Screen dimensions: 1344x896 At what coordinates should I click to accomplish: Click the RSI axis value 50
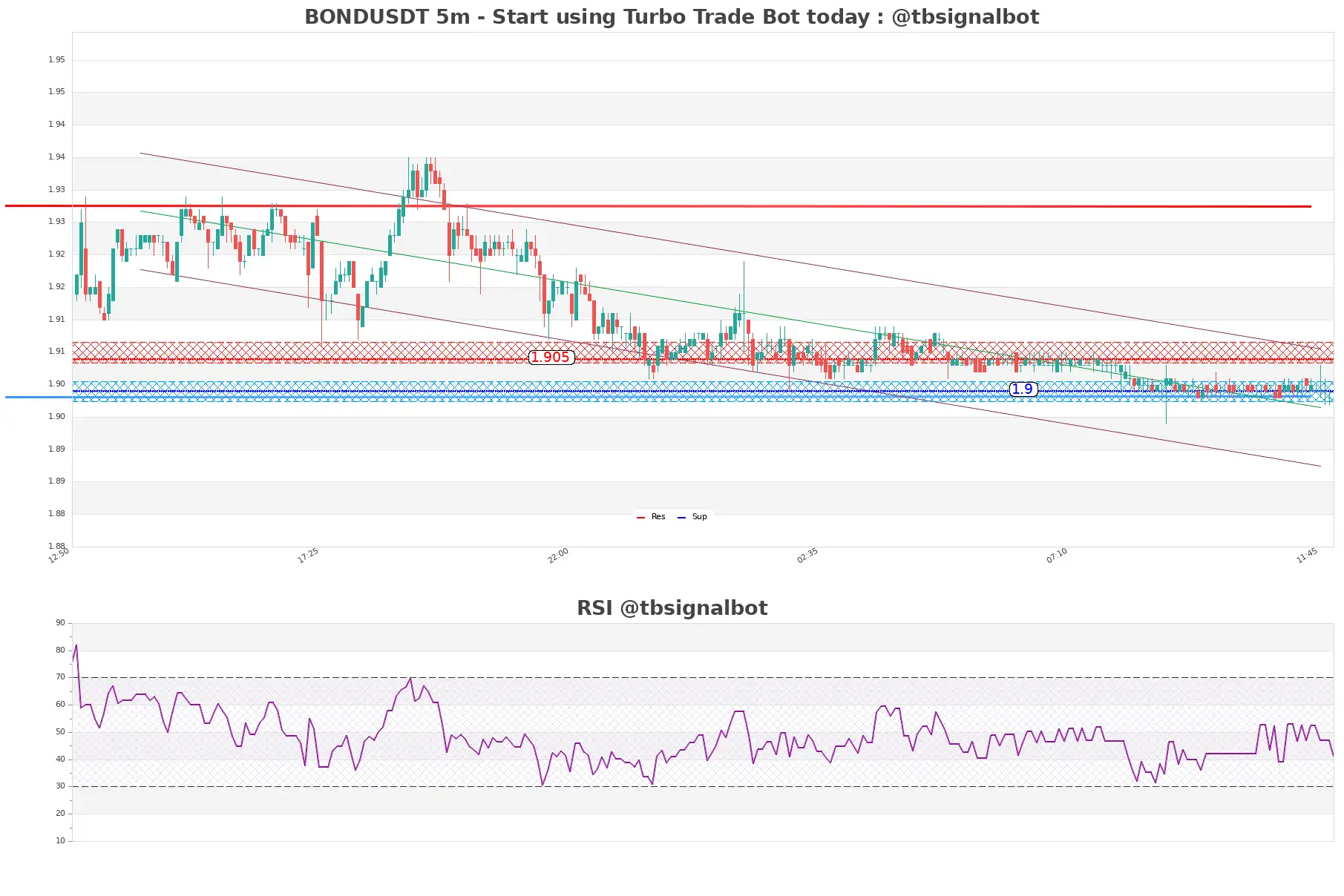[60, 732]
